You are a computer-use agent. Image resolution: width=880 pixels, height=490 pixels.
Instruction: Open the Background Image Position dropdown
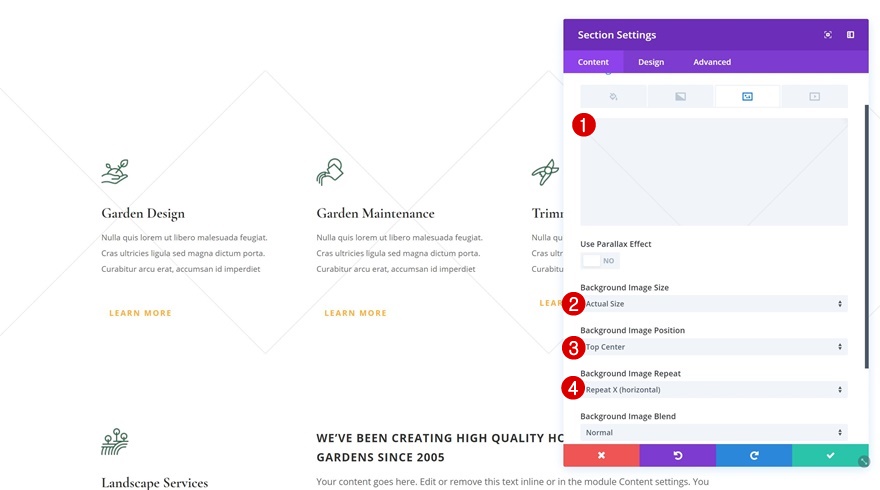714,347
